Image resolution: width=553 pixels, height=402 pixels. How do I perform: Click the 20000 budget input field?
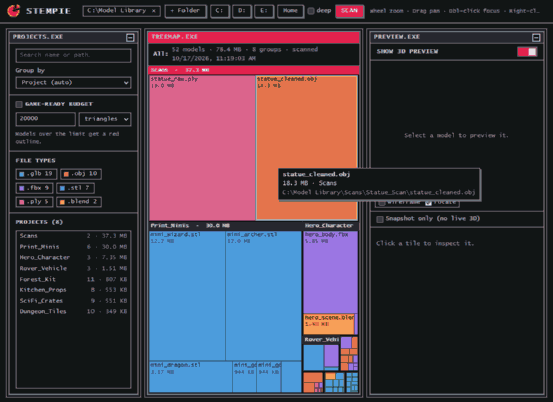[45, 119]
